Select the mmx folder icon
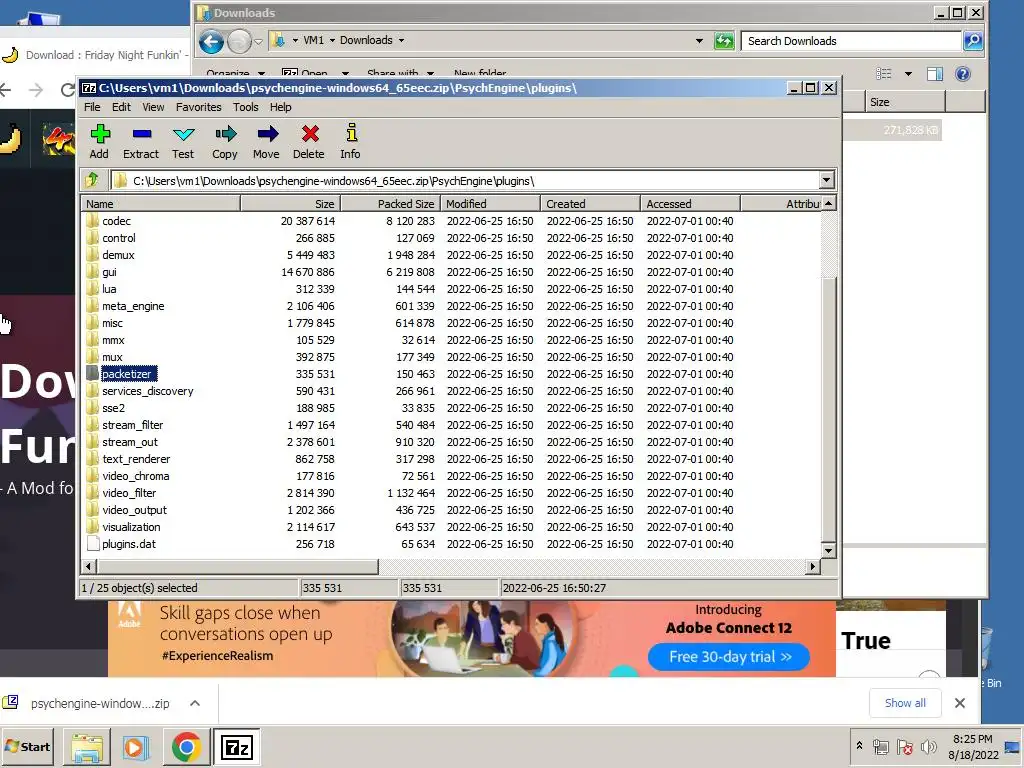 click(x=92, y=340)
